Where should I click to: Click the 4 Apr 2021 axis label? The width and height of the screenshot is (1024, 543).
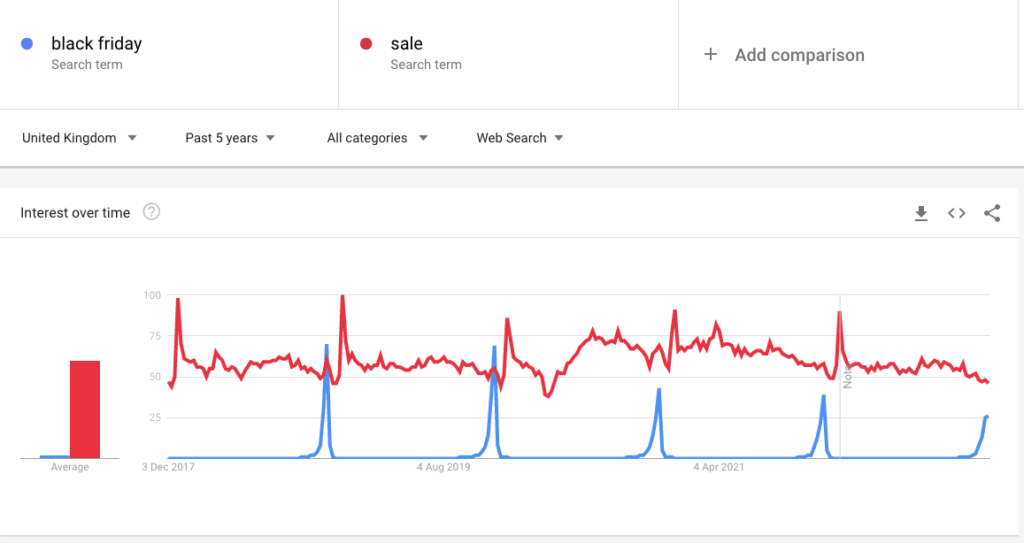tap(718, 467)
